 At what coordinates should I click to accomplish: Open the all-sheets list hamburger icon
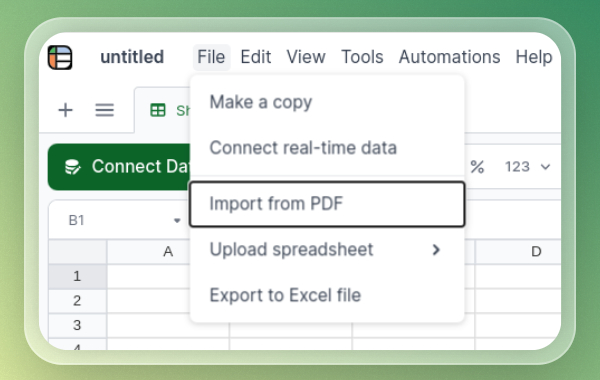104,110
